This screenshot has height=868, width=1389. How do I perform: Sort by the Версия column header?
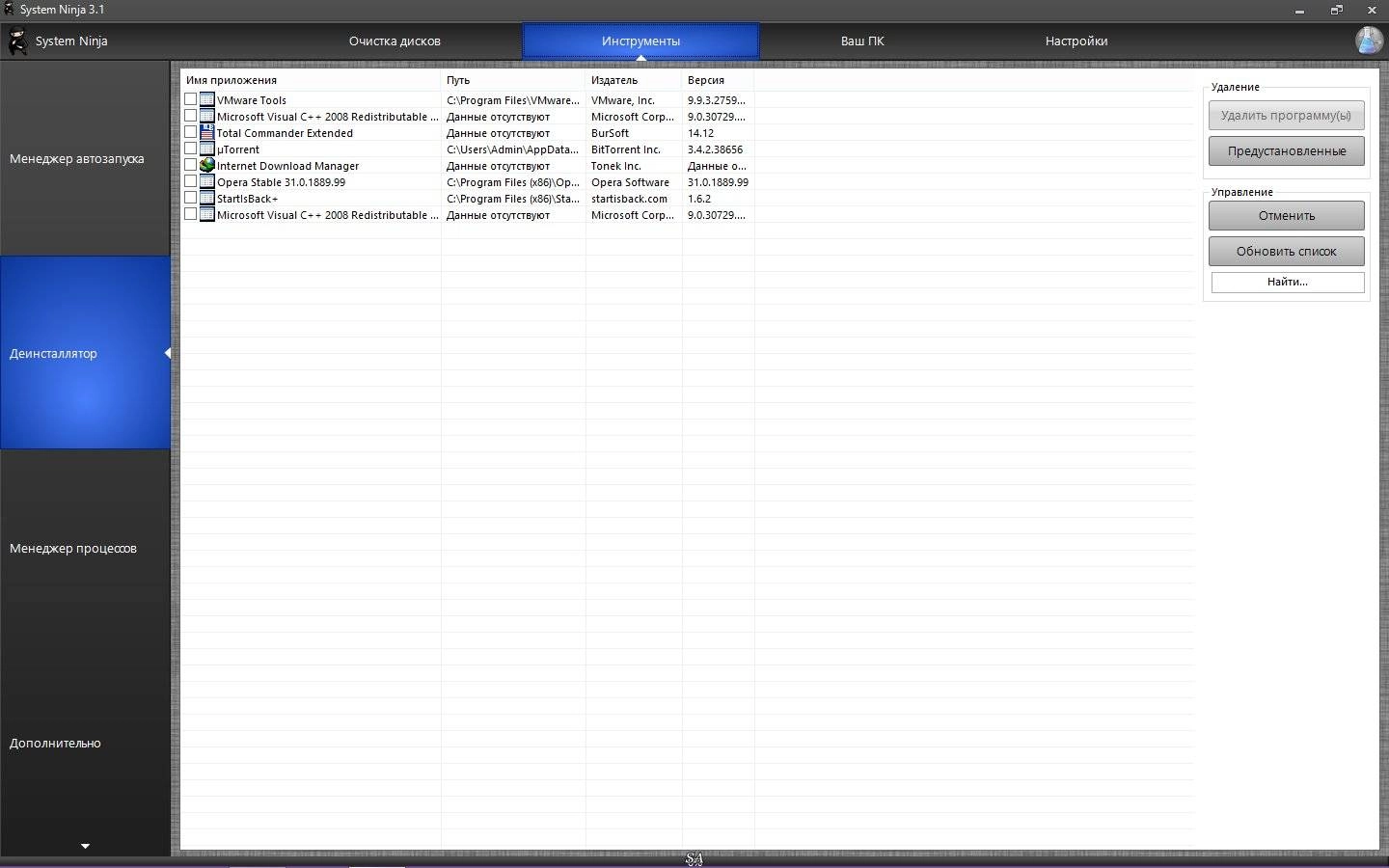coord(718,80)
